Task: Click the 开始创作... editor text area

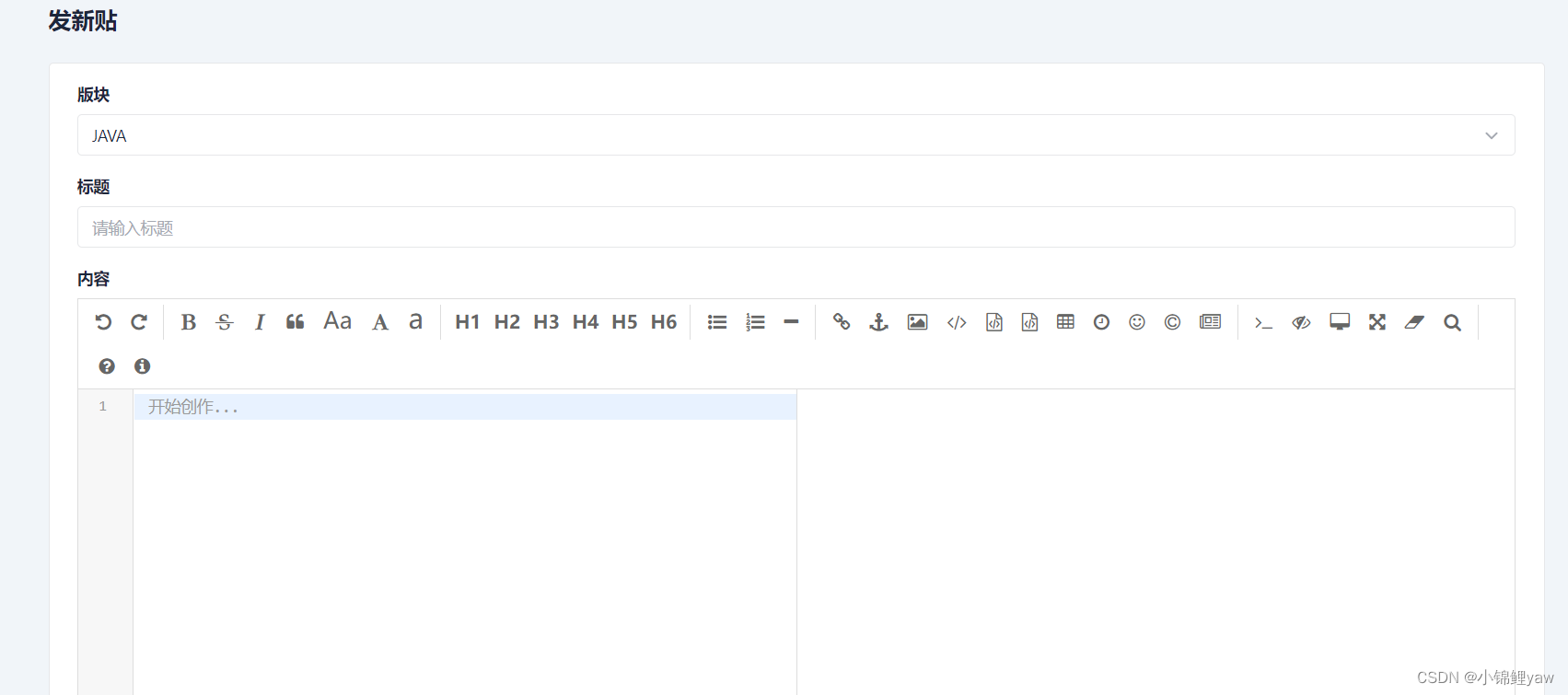Action: tap(465, 543)
